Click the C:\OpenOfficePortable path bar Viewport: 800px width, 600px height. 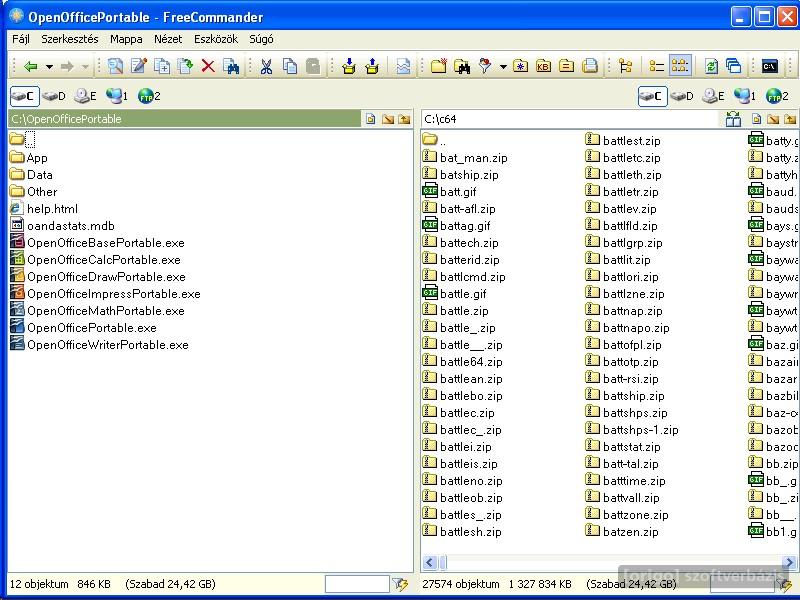[x=184, y=119]
